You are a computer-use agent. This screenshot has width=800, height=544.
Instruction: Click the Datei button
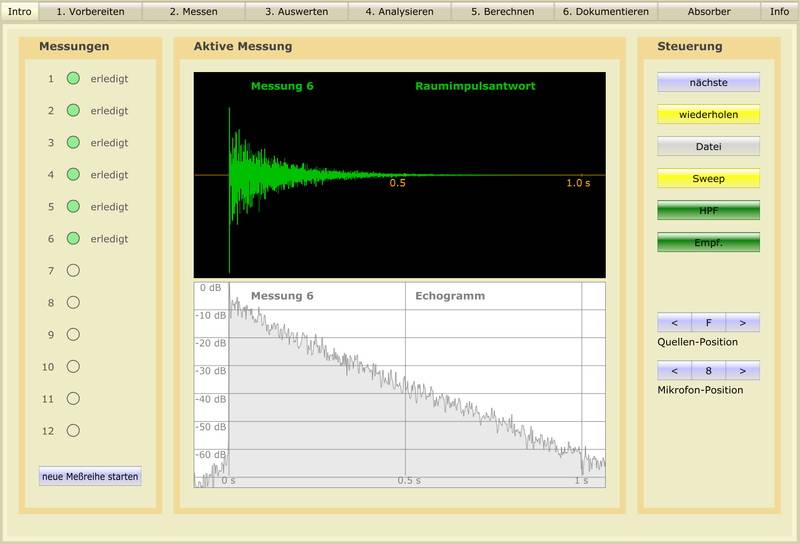(x=708, y=147)
